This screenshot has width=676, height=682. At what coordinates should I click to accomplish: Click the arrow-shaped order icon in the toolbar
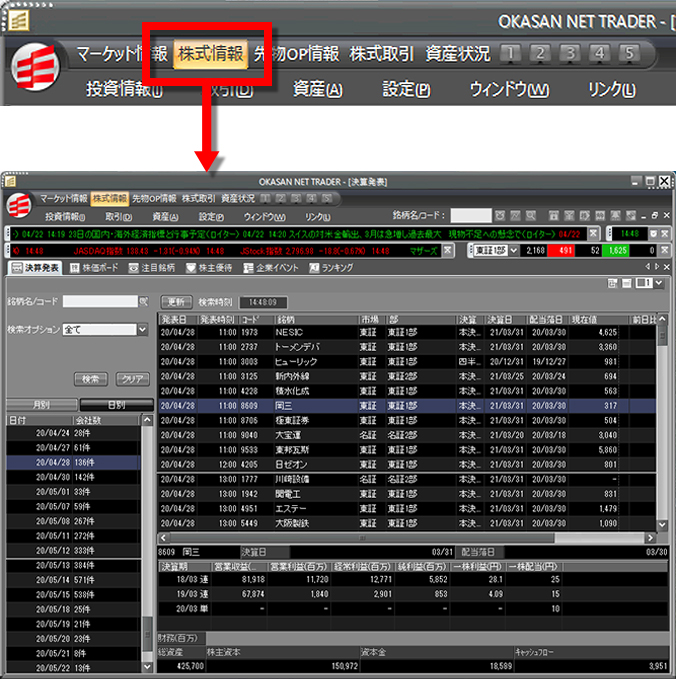pos(585,215)
